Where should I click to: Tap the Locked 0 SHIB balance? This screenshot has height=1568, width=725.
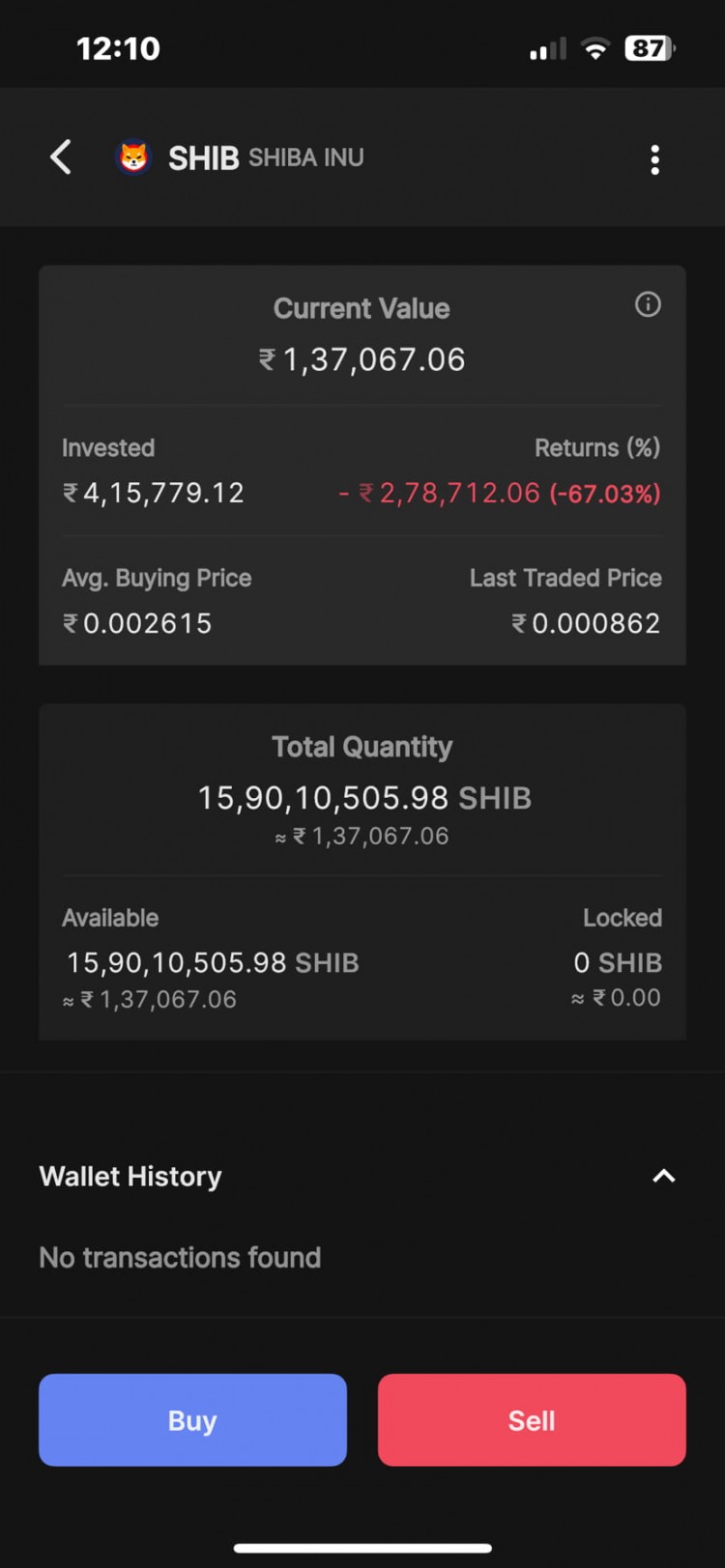click(x=618, y=962)
